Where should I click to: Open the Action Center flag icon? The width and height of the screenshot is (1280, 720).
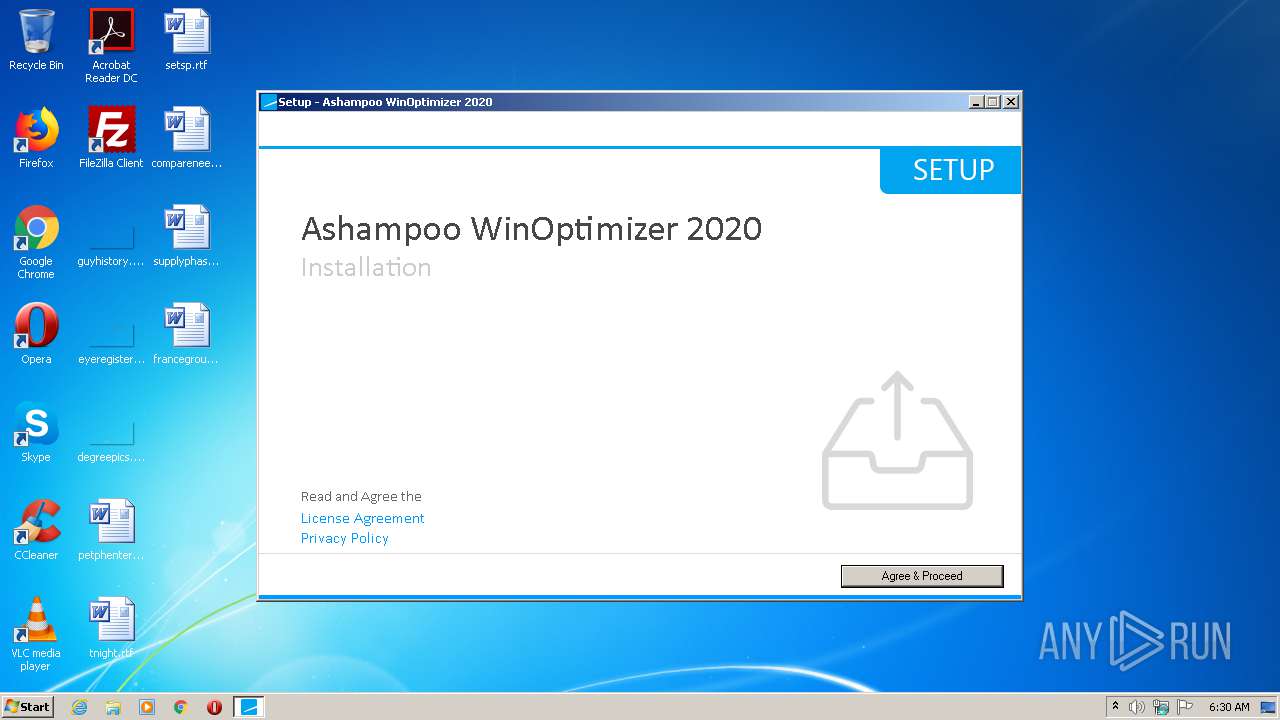(1185, 707)
